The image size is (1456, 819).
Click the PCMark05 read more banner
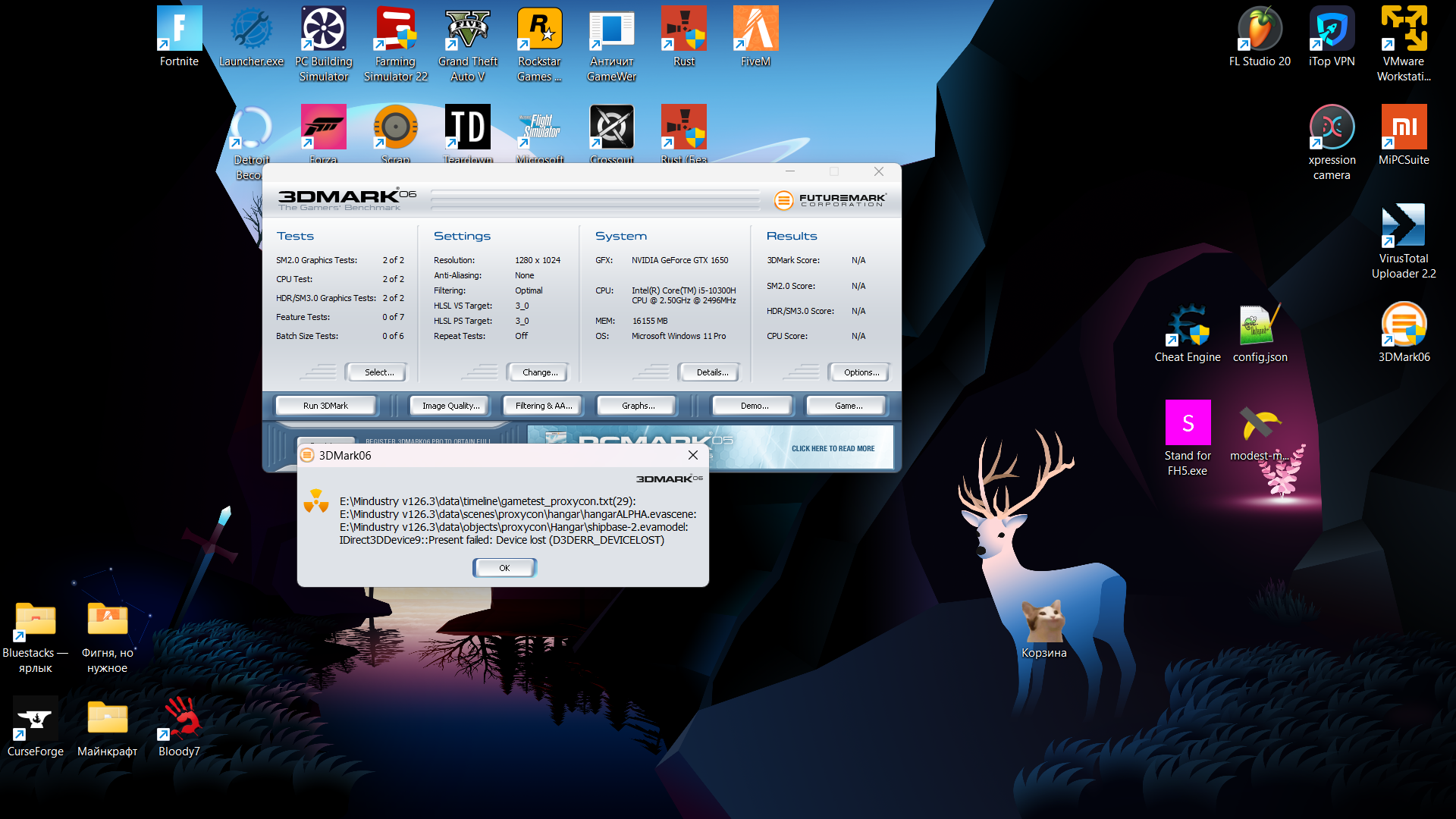tap(711, 447)
